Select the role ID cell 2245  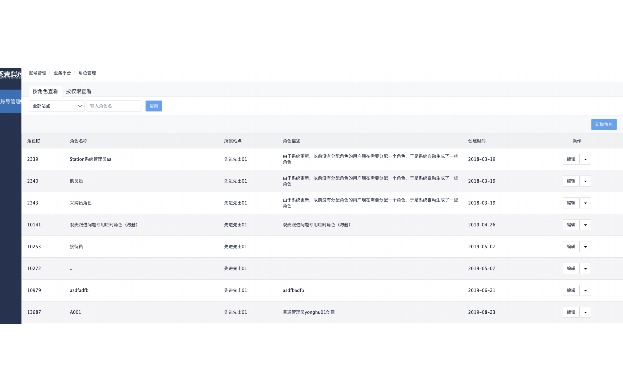tap(33, 203)
